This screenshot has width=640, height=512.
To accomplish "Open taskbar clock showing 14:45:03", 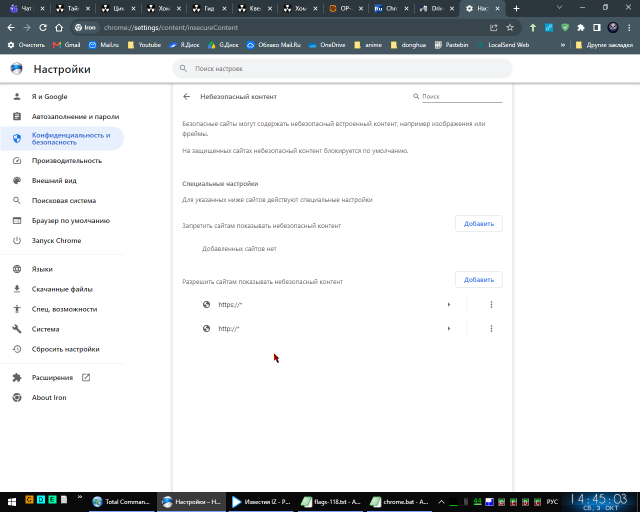I will coord(599,502).
